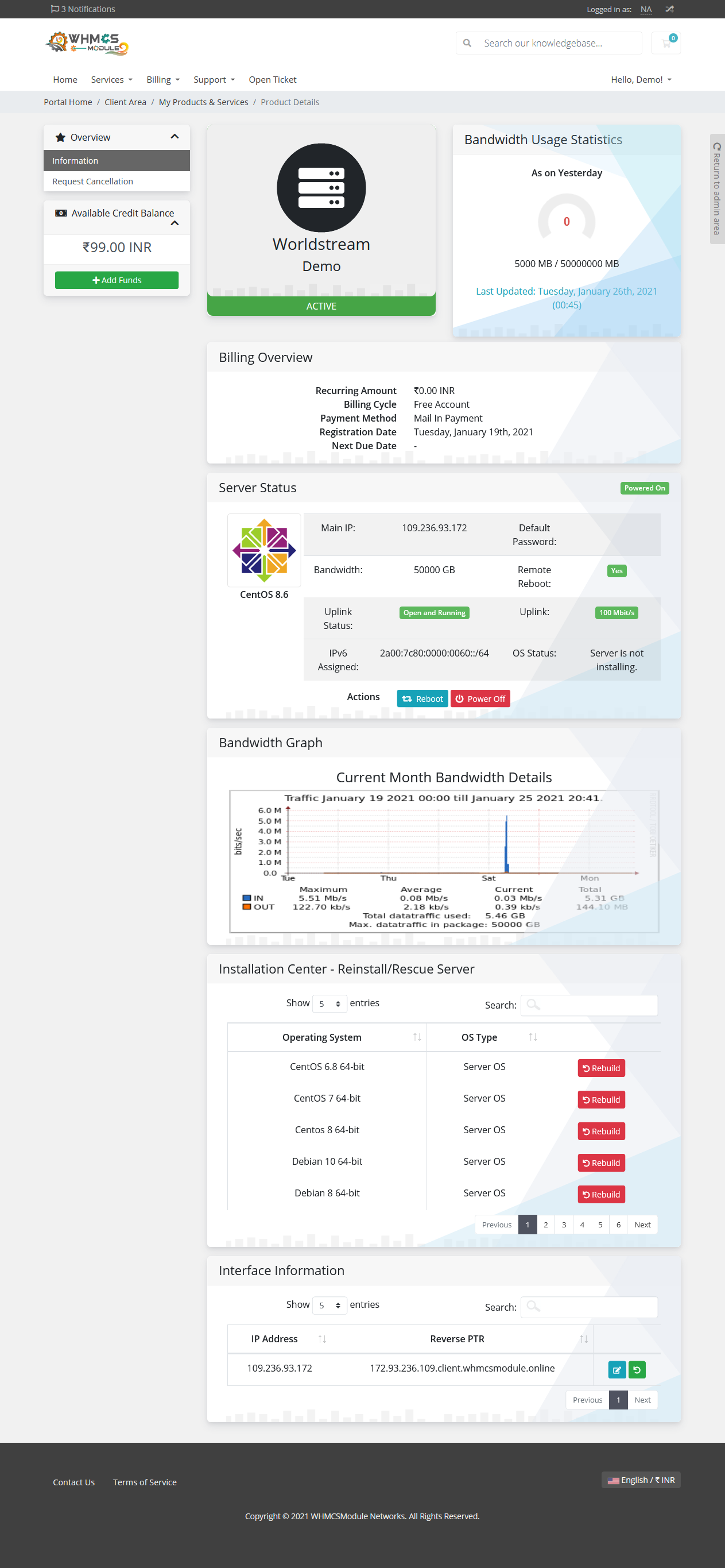725x1568 pixels.
Task: Open the Hello, Demo! account dropdown
Action: (x=641, y=80)
